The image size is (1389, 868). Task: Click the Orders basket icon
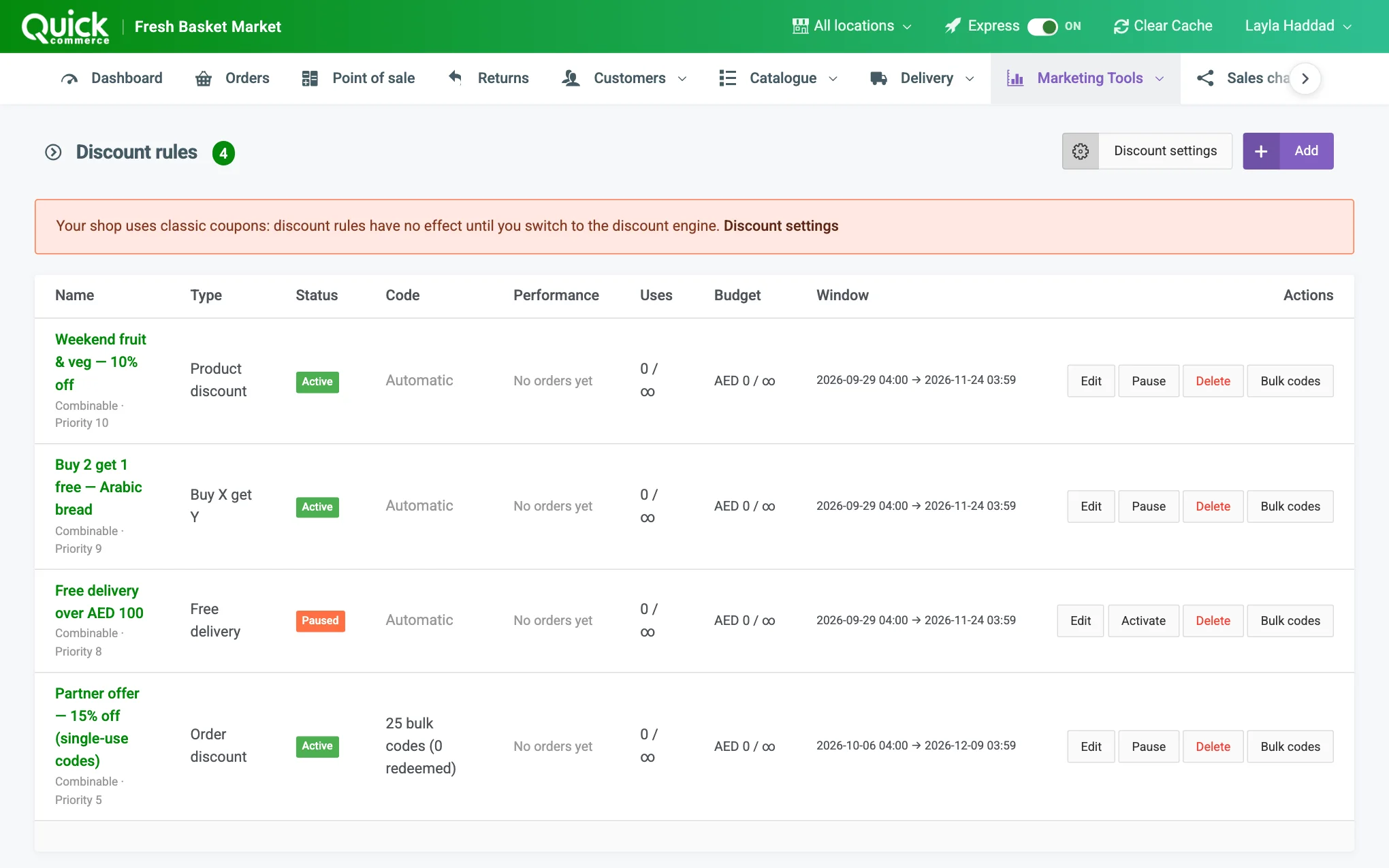(x=204, y=78)
